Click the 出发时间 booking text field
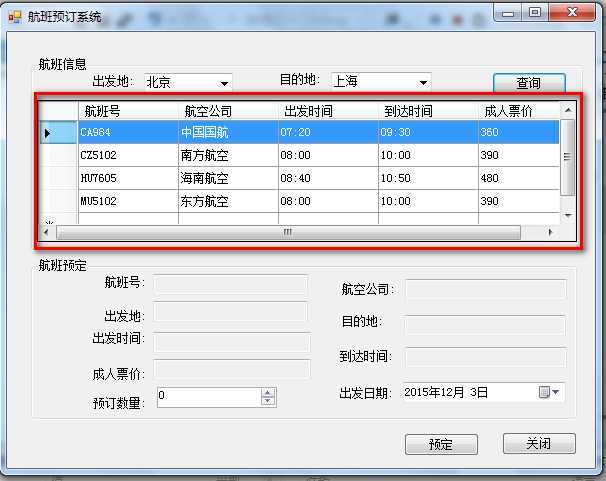Viewport: 606px width, 481px height. [232, 342]
